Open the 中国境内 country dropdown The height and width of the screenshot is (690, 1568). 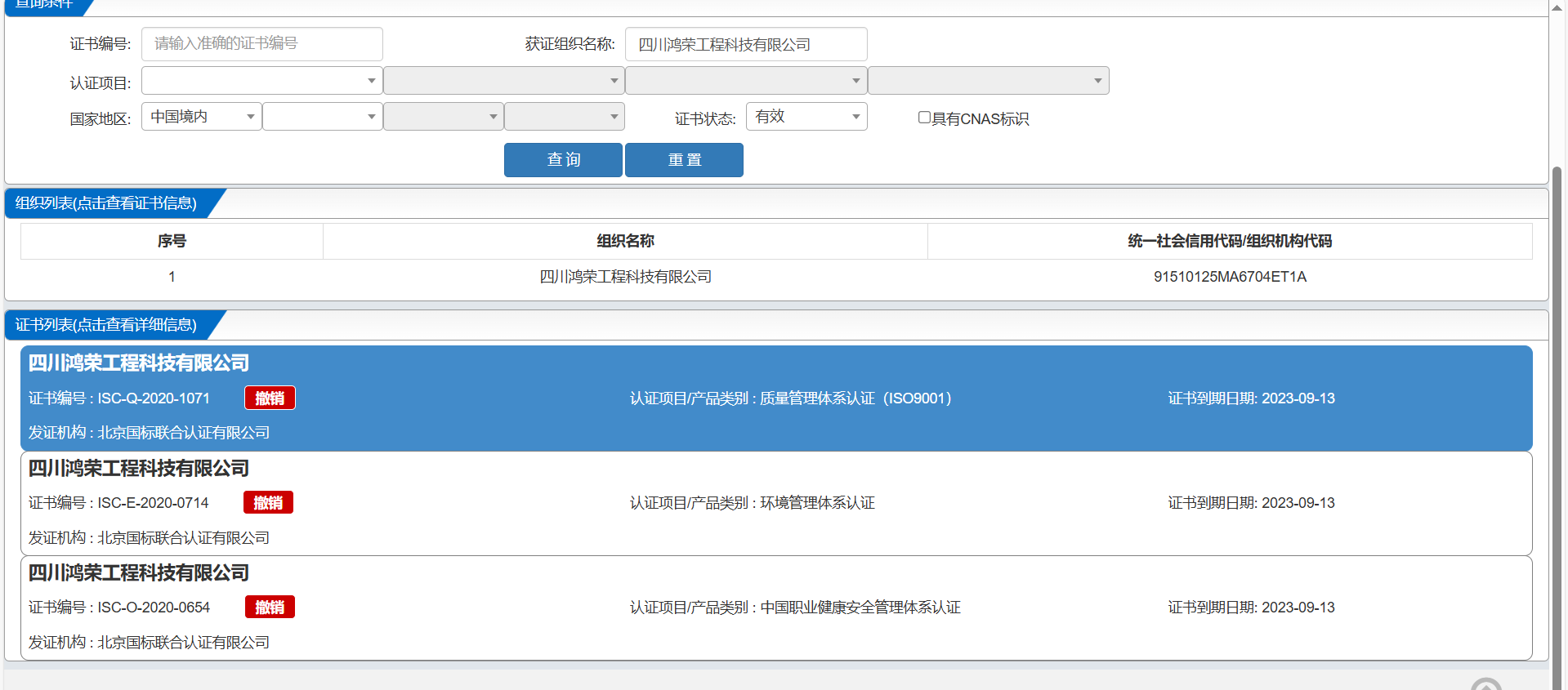pyautogui.click(x=201, y=117)
